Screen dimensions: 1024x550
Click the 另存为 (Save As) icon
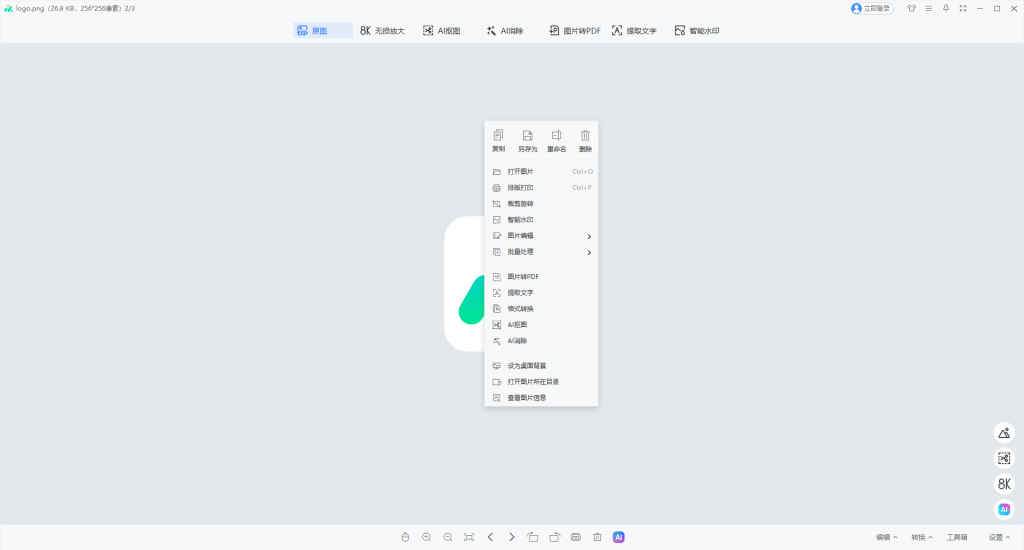(527, 140)
